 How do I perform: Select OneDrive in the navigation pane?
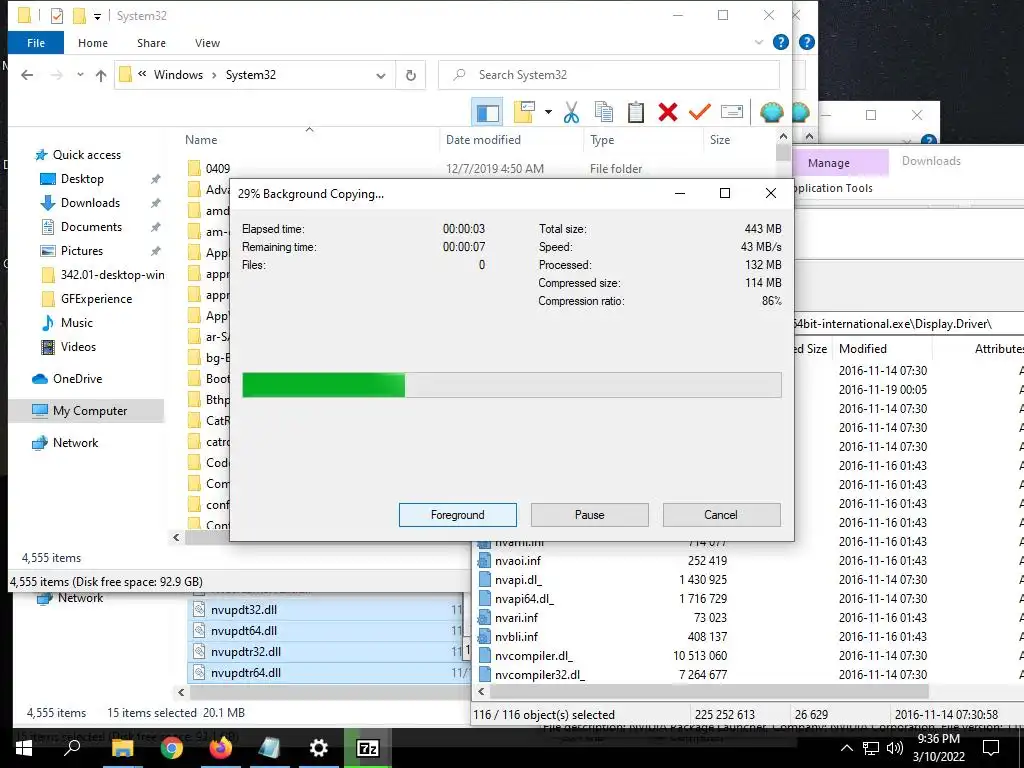coord(77,379)
